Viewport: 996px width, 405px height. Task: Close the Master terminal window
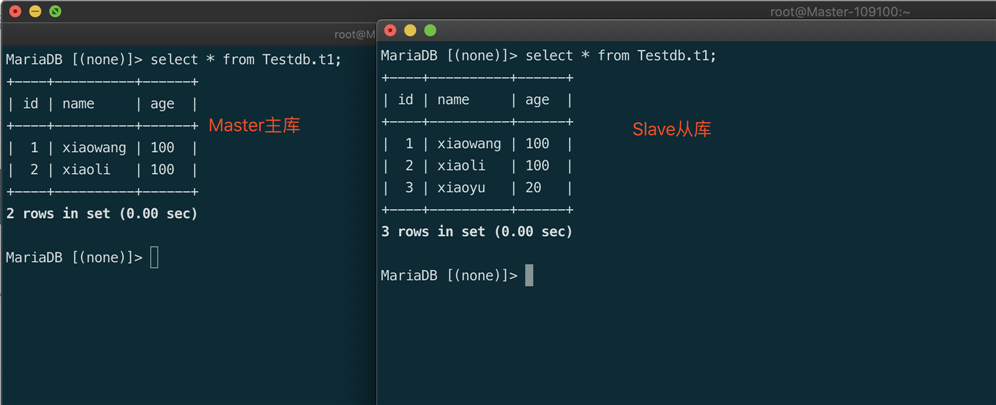coord(15,11)
